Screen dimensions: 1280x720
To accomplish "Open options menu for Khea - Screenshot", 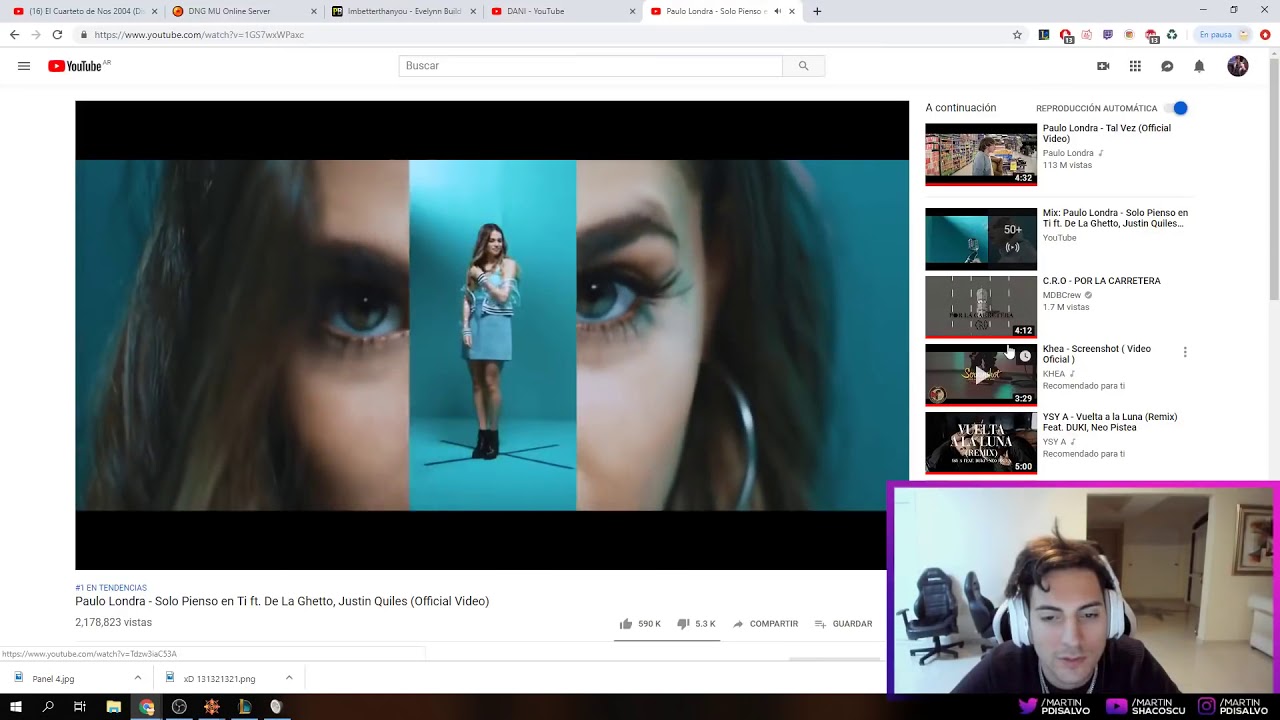I will pyautogui.click(x=1185, y=352).
